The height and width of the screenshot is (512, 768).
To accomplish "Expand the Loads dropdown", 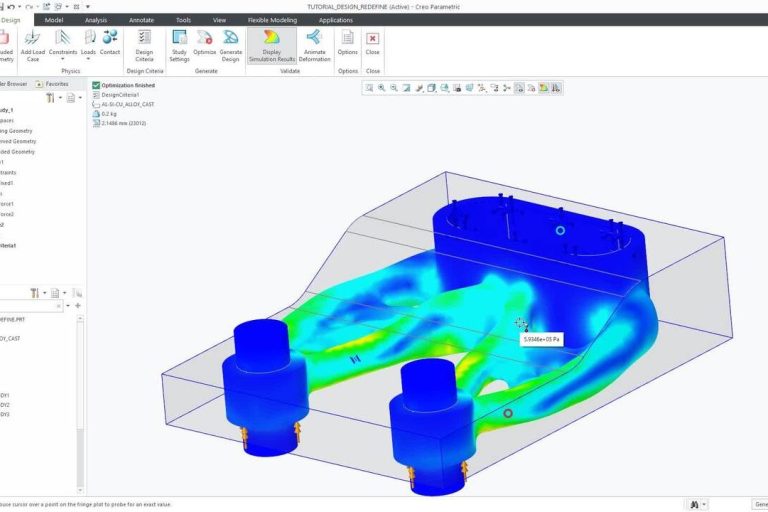I will coord(88,44).
